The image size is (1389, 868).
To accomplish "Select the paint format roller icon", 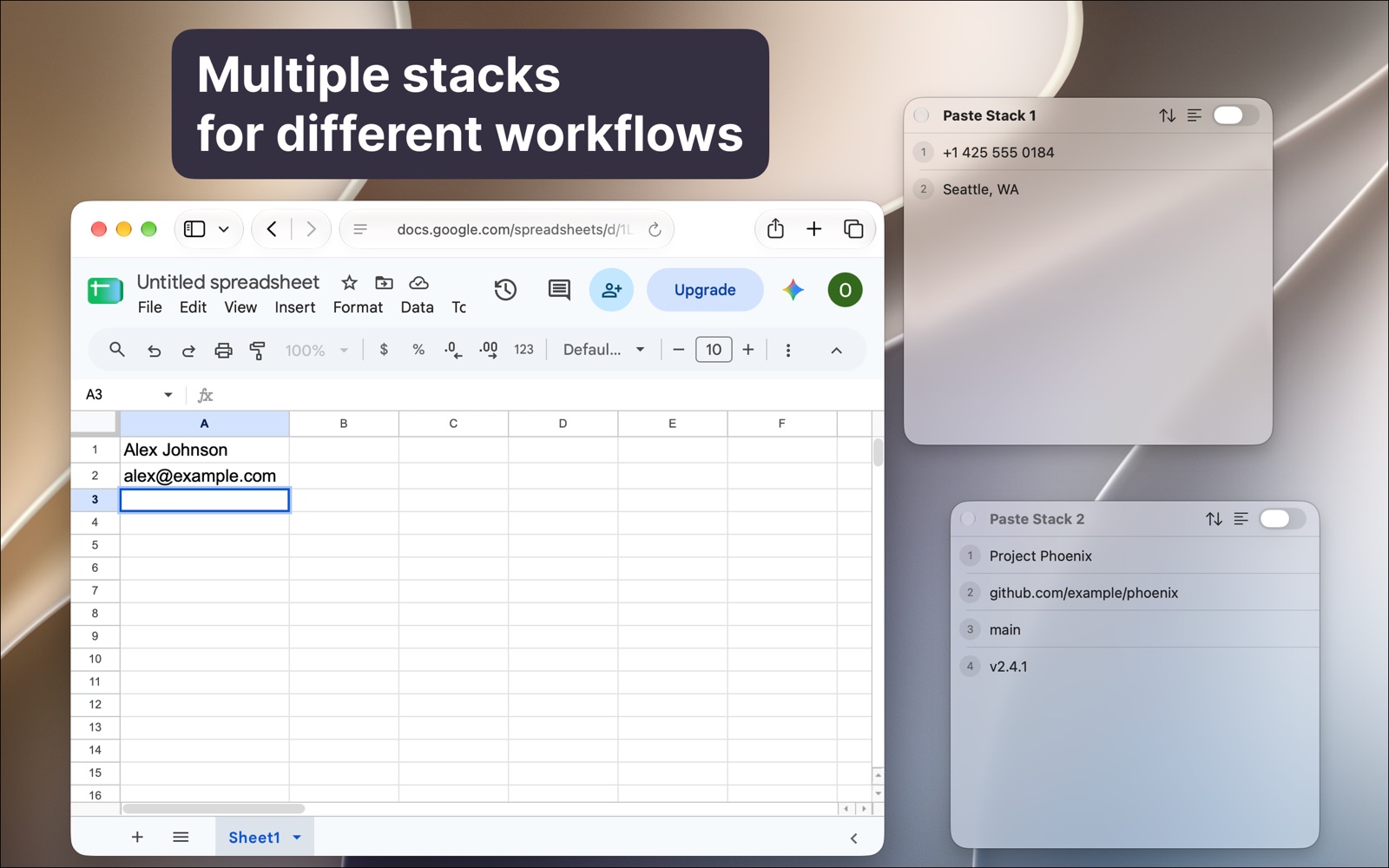I will click(x=257, y=351).
